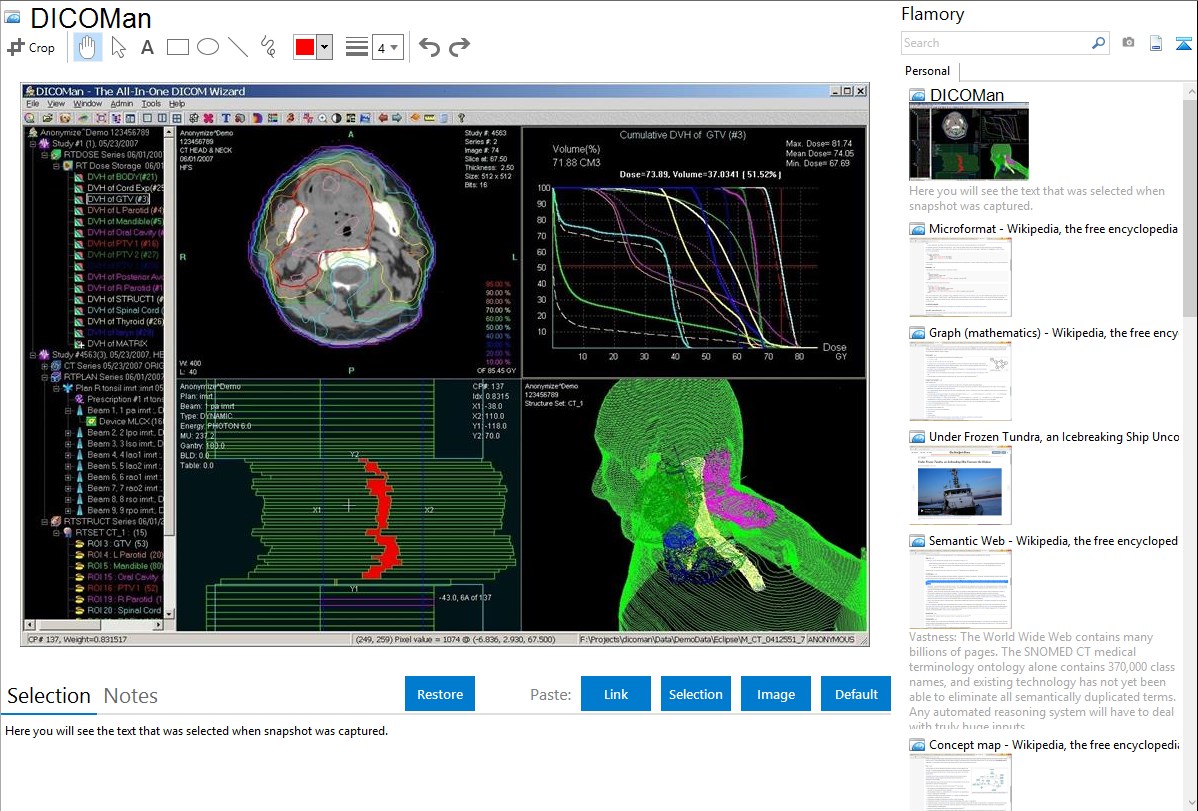The height and width of the screenshot is (811, 1198).
Task: Select the Graph (mathematics) - Wikipedia title
Action: [x=1054, y=333]
